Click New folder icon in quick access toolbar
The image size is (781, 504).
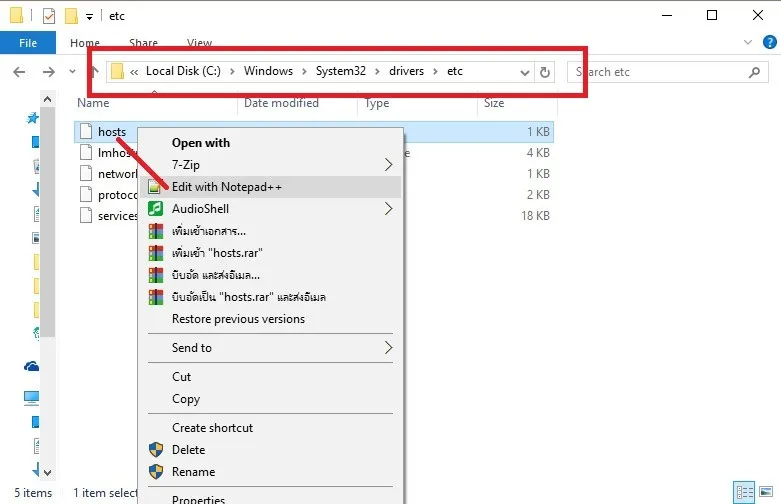[71, 16]
